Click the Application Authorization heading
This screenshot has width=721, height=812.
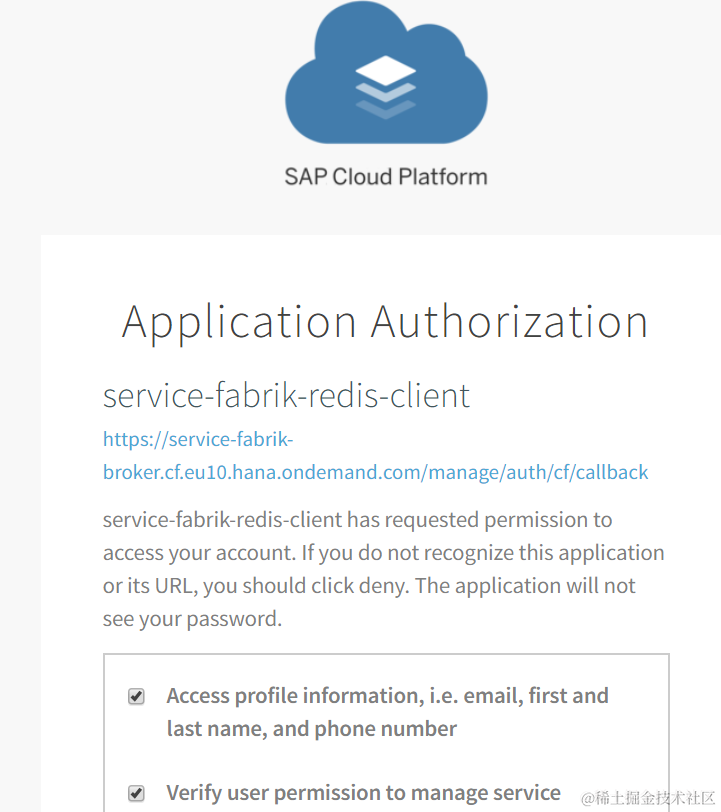385,322
